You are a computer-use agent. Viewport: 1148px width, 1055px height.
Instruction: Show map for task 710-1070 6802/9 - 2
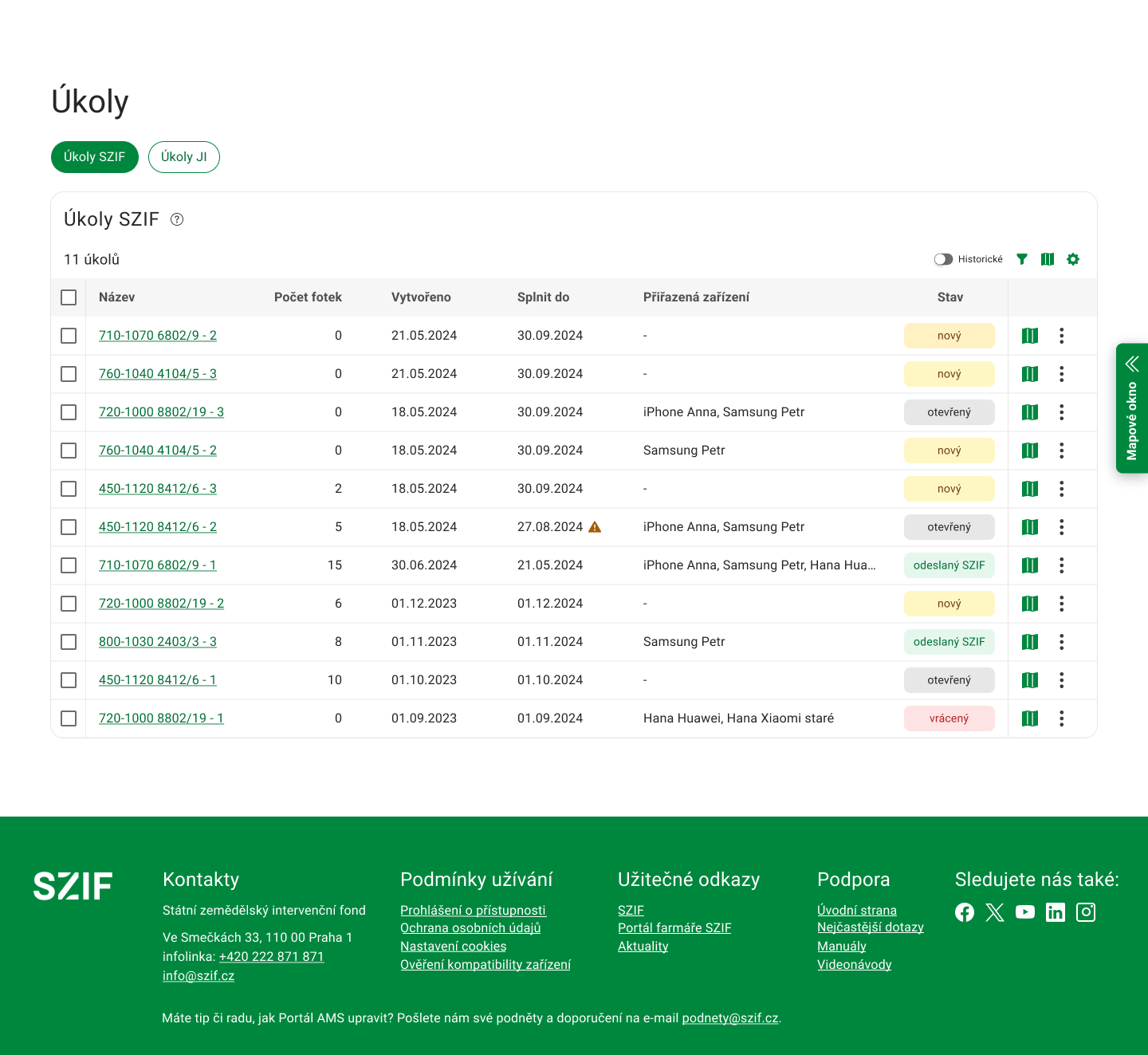[1030, 336]
